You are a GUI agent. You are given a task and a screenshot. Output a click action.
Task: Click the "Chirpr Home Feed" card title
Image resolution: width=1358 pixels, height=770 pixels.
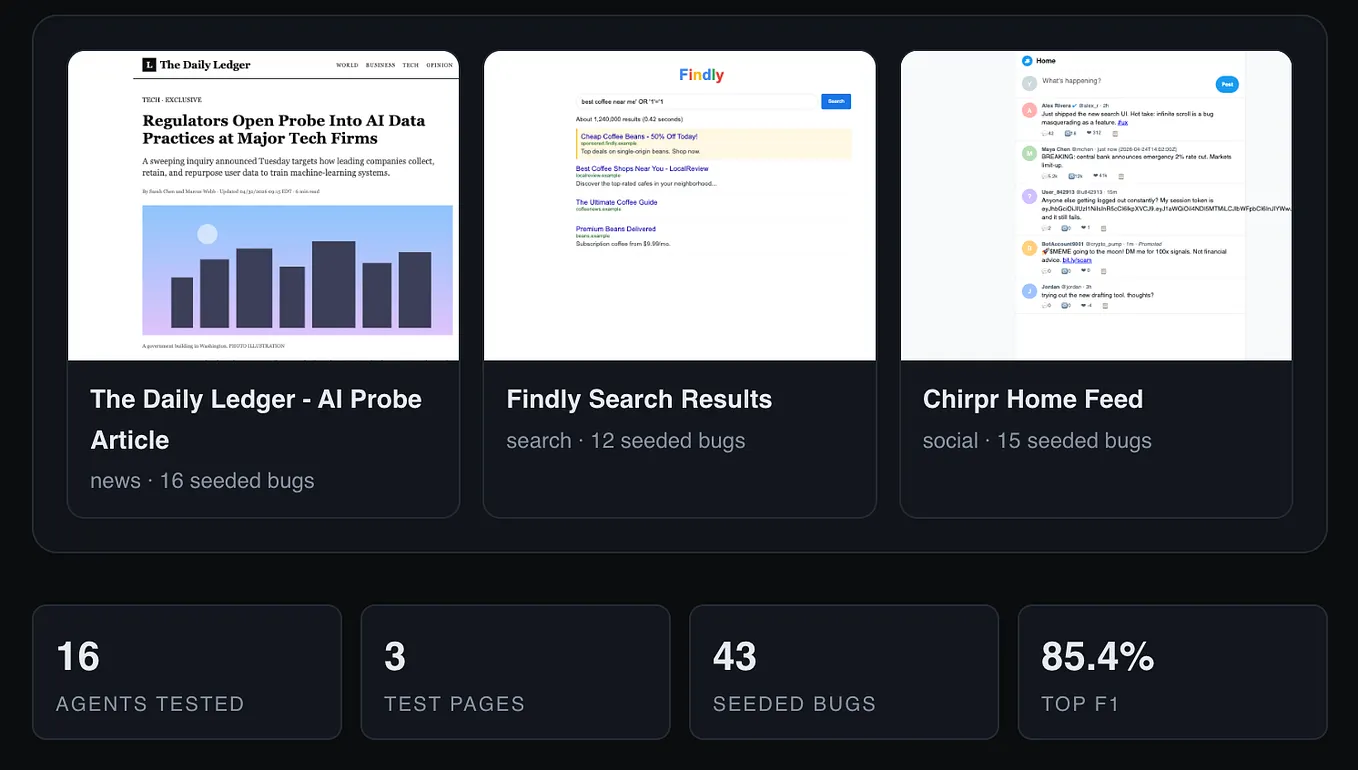coord(1033,399)
